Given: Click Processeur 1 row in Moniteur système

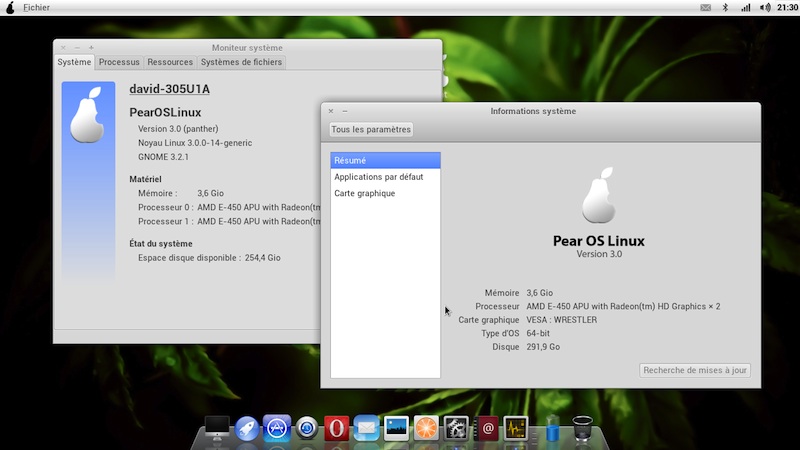Looking at the screenshot, I should pyautogui.click(x=229, y=221).
